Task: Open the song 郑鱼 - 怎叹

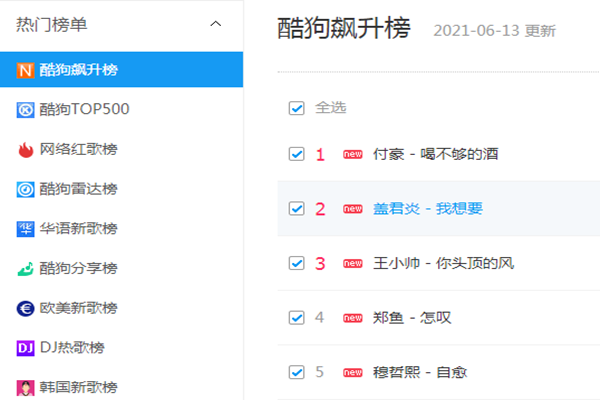Action: (x=412, y=318)
